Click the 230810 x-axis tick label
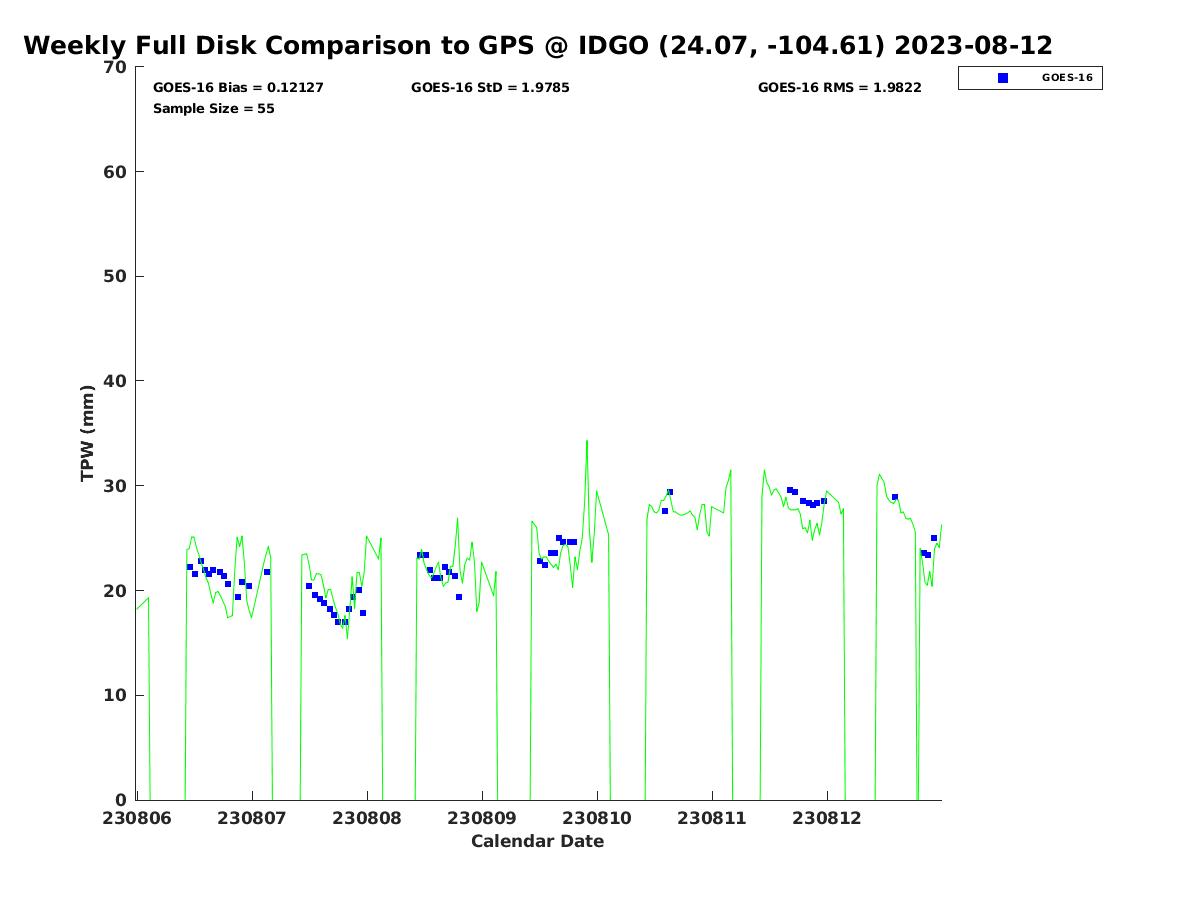Viewport: 1200px width, 900px height. [x=597, y=818]
